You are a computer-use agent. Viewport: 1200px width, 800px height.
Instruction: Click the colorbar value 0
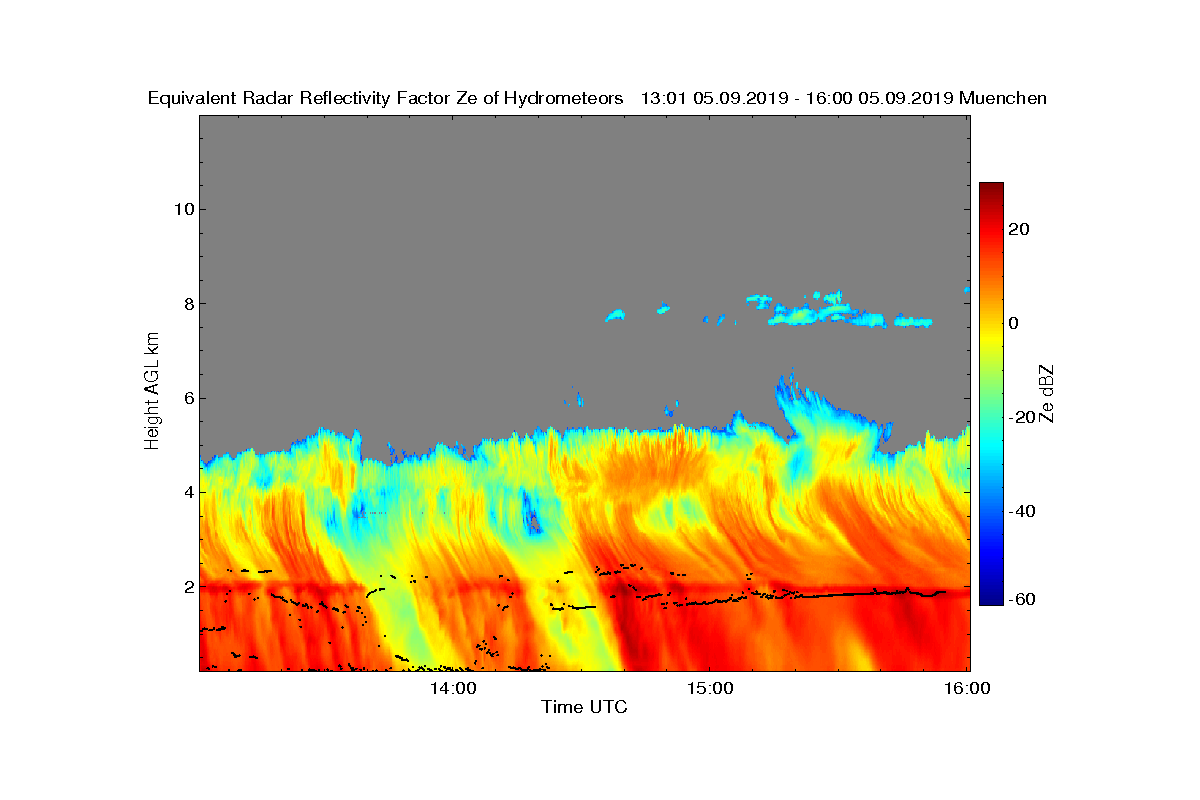(1015, 323)
